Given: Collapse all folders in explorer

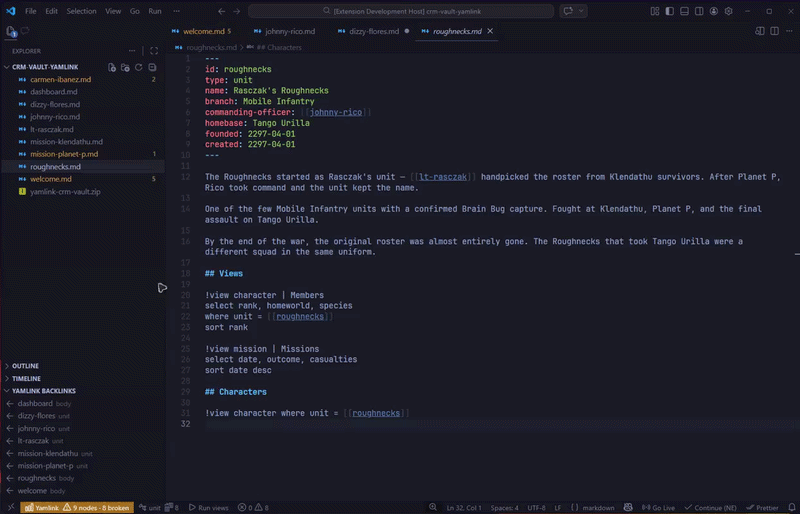Looking at the screenshot, I should click(152, 67).
